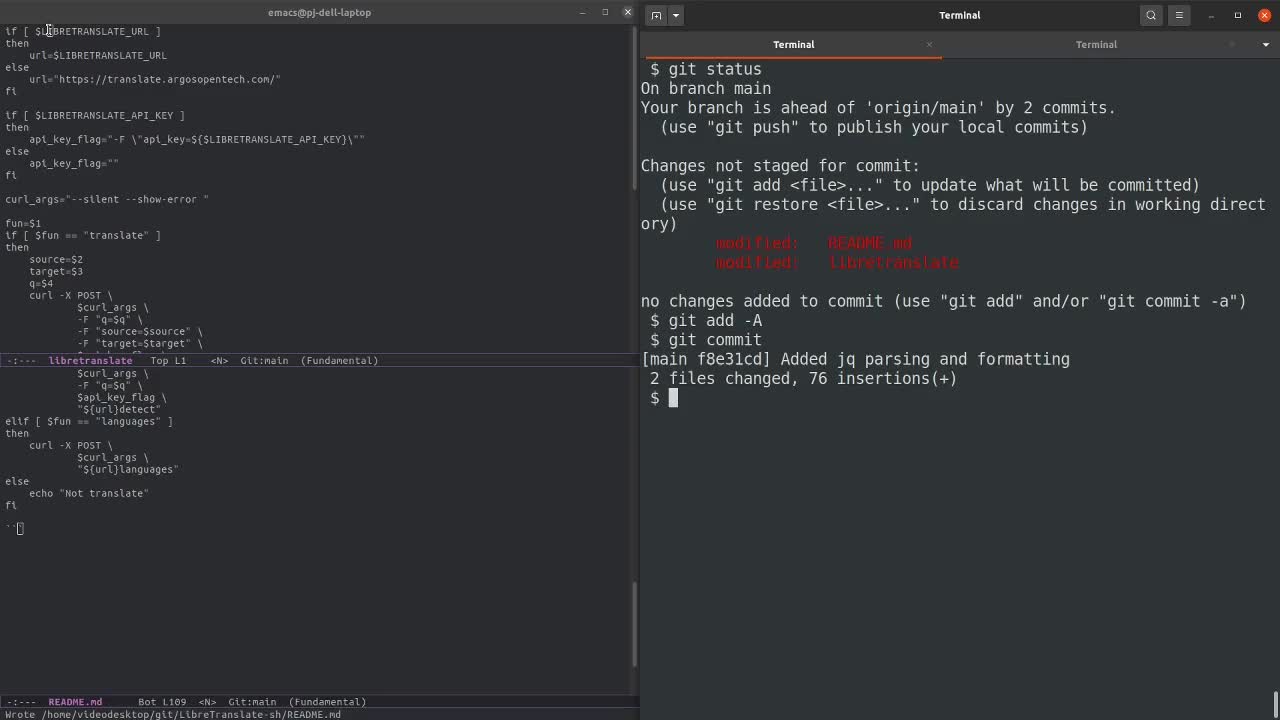Switch to the second Terminal tab
This screenshot has width=1280, height=720.
pyautogui.click(x=1096, y=44)
